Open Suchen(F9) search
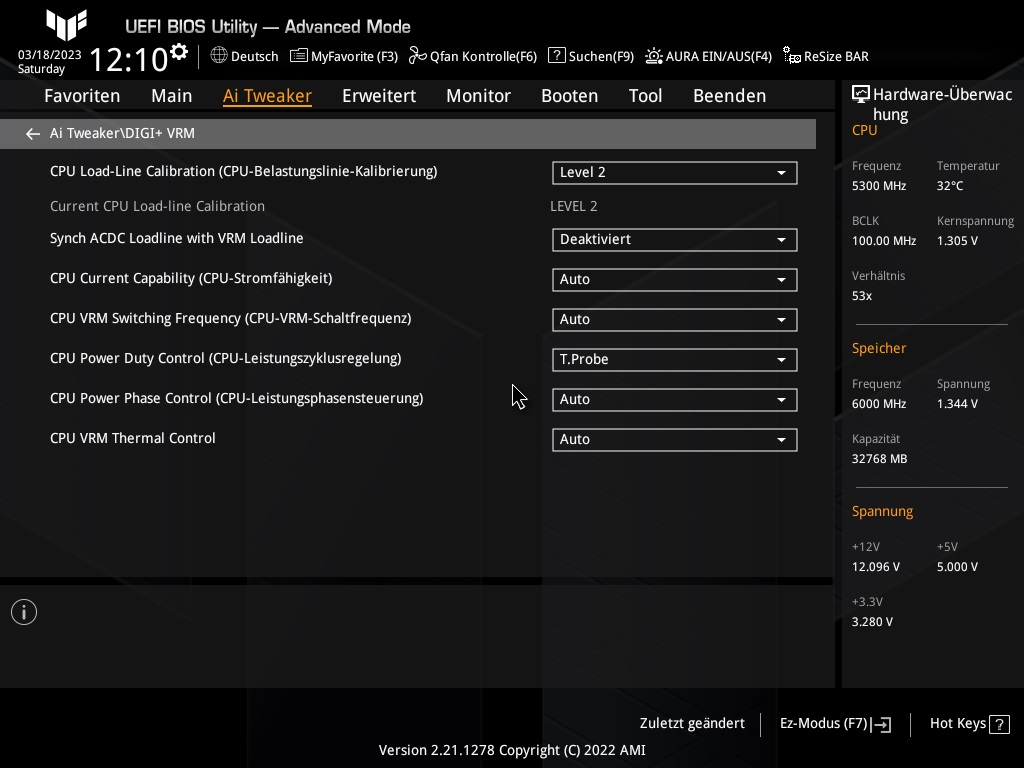 click(591, 56)
